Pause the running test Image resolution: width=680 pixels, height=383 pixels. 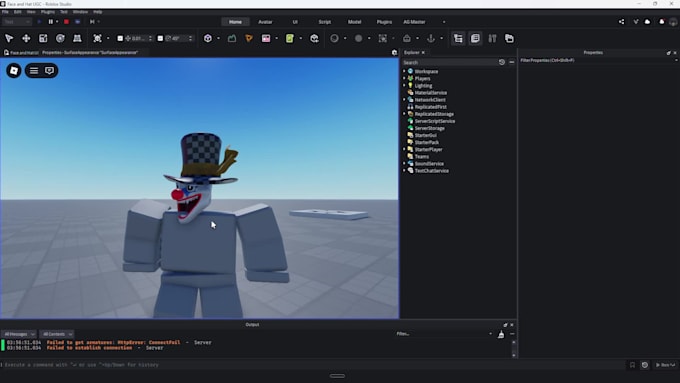pyautogui.click(x=51, y=22)
